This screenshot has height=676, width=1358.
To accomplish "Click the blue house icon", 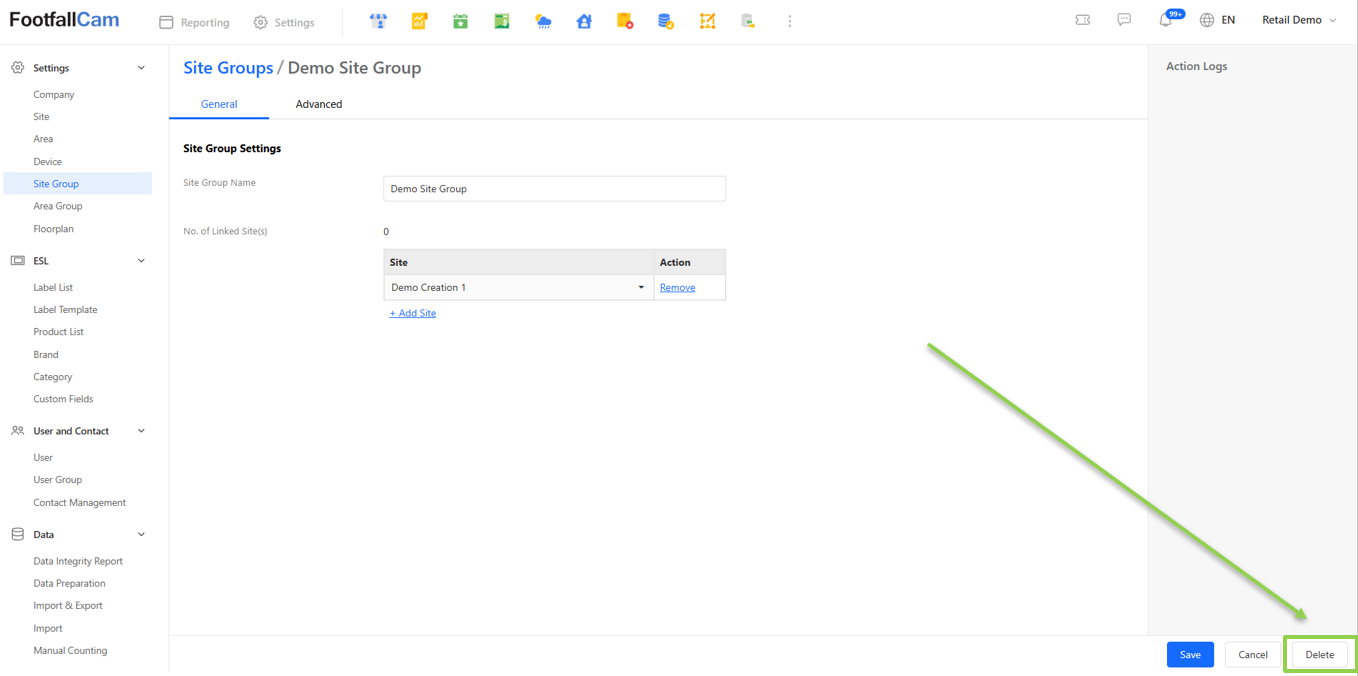I will coord(584,21).
